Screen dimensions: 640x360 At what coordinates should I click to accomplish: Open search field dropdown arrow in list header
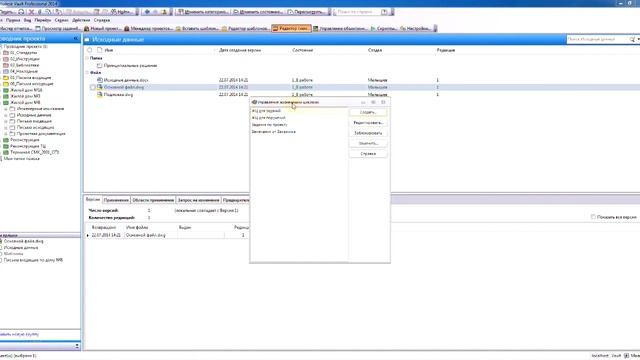[x=638, y=39]
